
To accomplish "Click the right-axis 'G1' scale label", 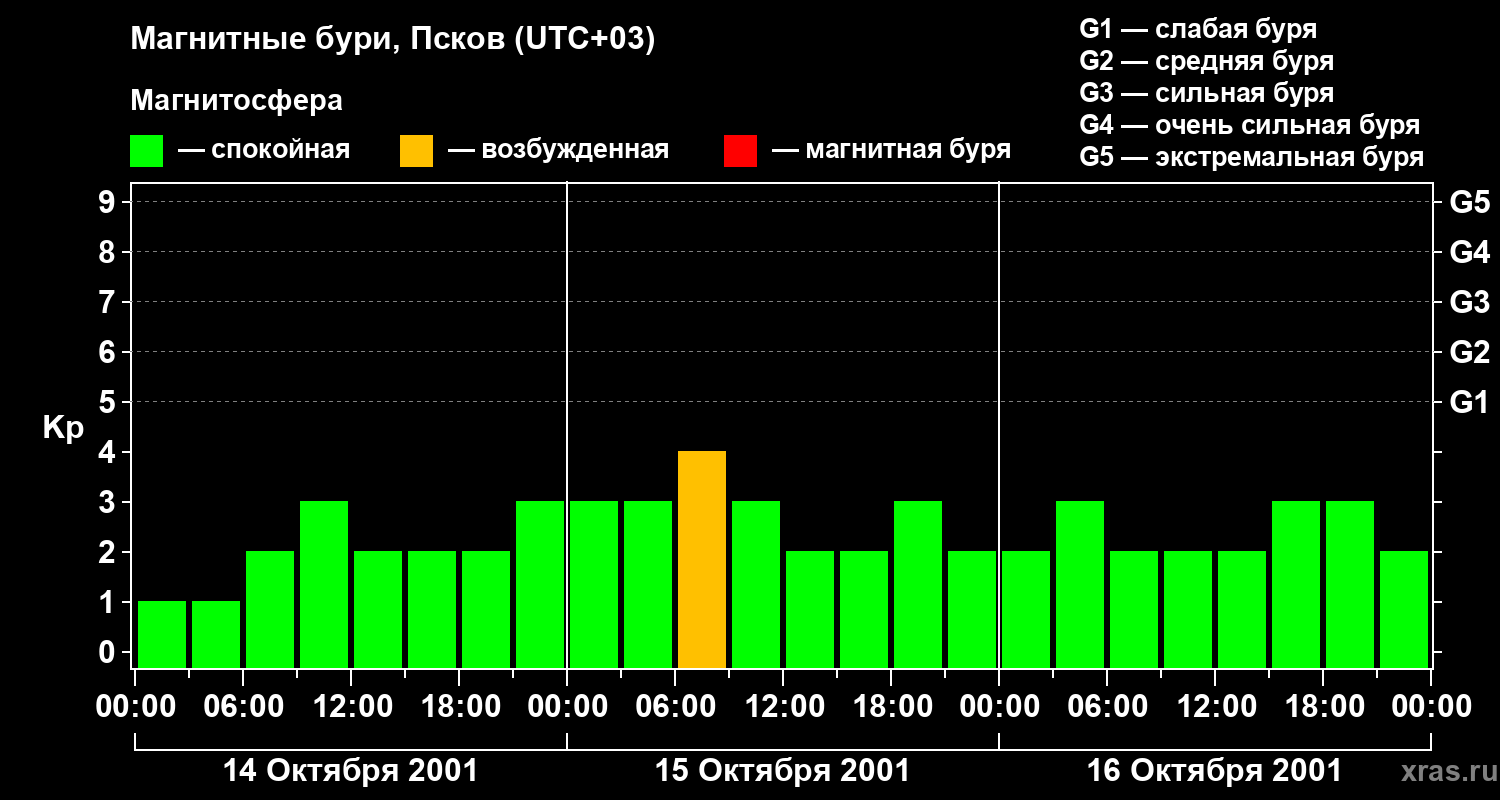I will click(x=1470, y=403).
